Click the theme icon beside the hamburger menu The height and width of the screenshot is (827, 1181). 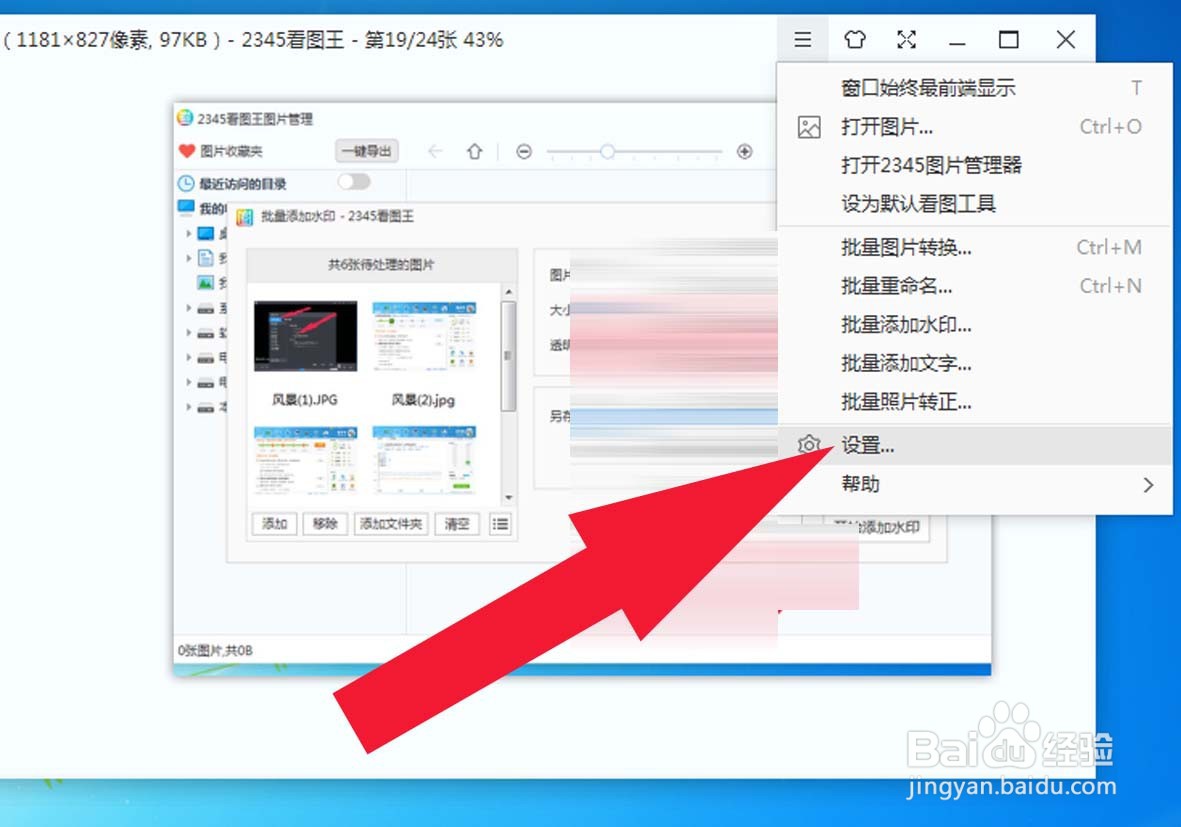(x=855, y=40)
